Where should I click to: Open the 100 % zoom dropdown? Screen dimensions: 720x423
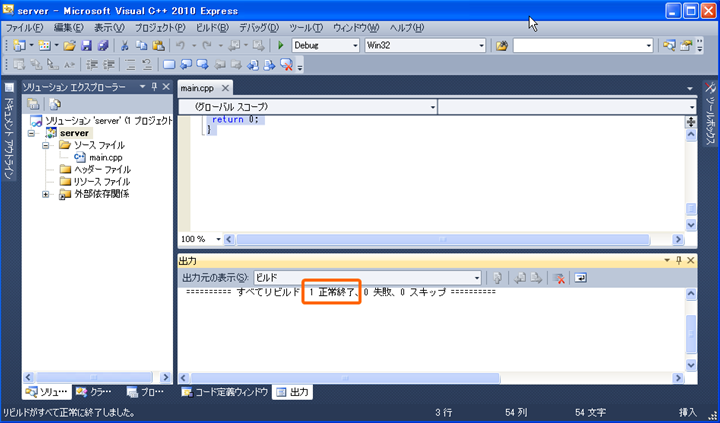click(218, 239)
